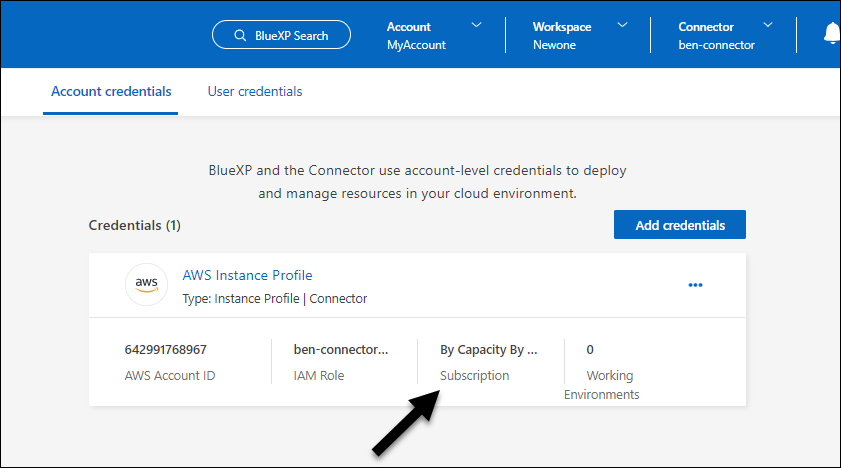This screenshot has height=468, width=841.
Task: Click the By Capacity subscription value
Action: tap(488, 350)
